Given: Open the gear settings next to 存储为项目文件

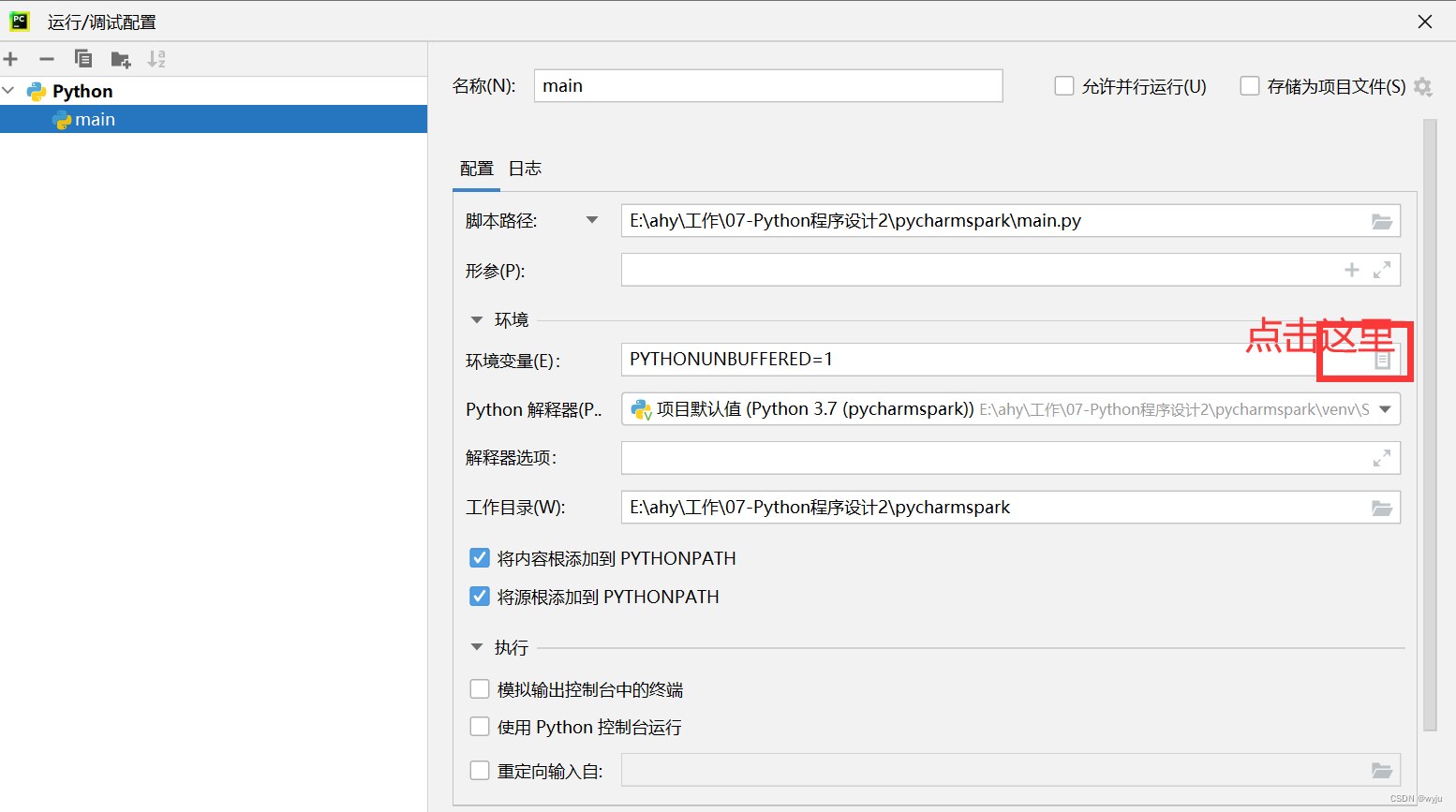Looking at the screenshot, I should coord(1423,87).
